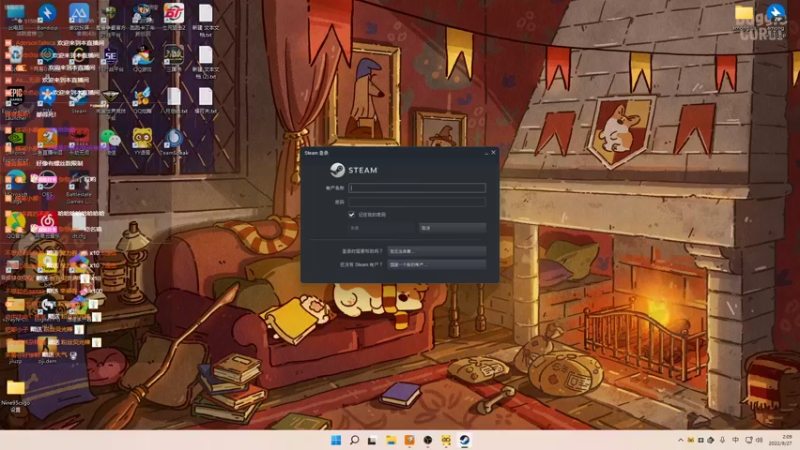800x450 pixels.
Task: Open File Explorer from the taskbar
Action: [391, 440]
